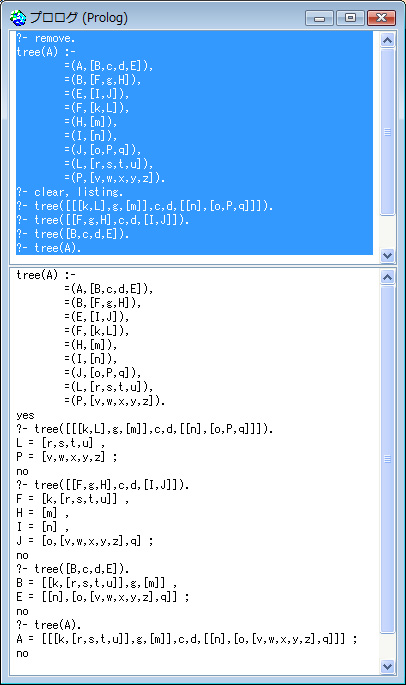
Task: Click the splitter between editor and output panes
Action: pyautogui.click(x=203, y=265)
